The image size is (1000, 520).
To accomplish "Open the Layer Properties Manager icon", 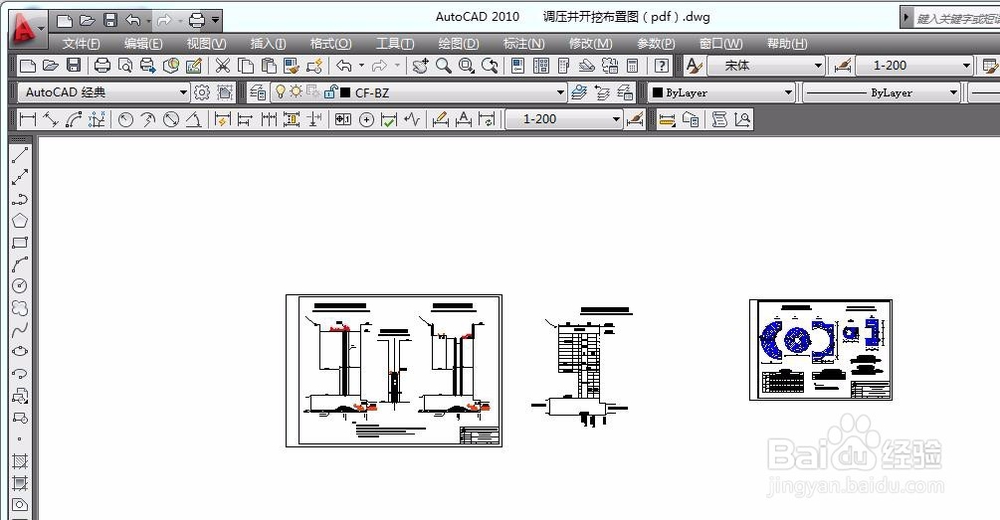I will [258, 93].
